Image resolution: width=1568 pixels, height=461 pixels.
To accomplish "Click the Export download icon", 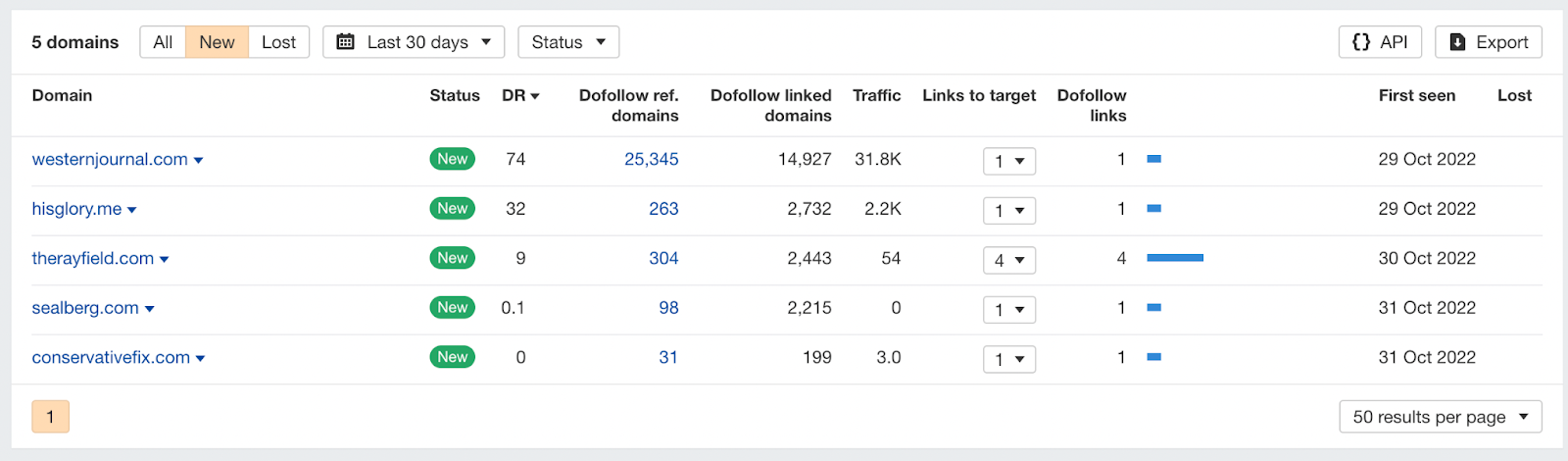I will (x=1457, y=42).
